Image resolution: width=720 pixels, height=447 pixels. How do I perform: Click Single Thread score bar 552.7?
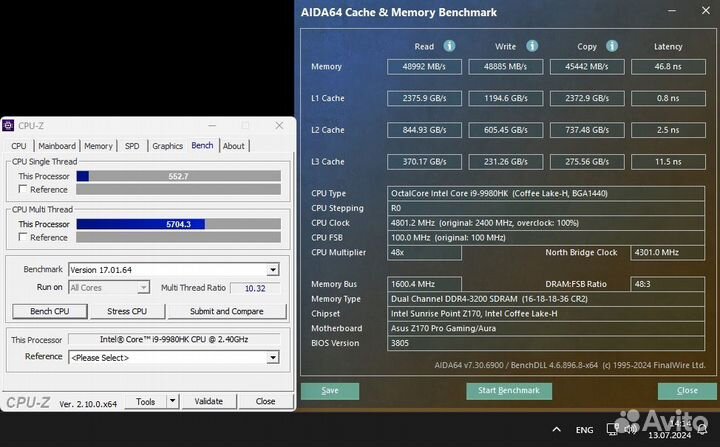click(178, 176)
